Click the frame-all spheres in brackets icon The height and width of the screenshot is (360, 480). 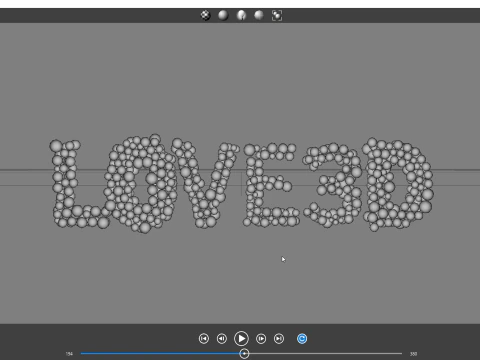(277, 15)
